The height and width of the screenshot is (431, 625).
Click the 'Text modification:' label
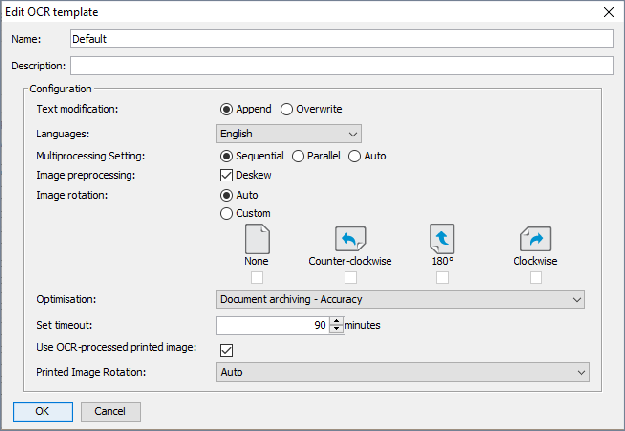click(77, 109)
